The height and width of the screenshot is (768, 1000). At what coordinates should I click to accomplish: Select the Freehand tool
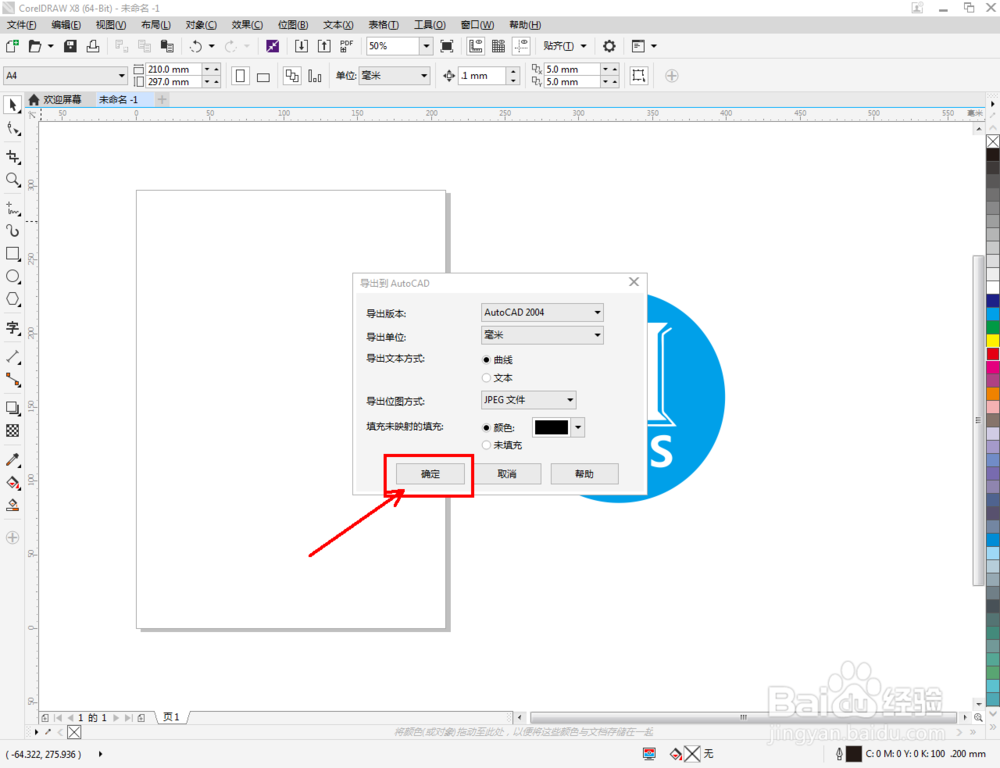tap(13, 208)
